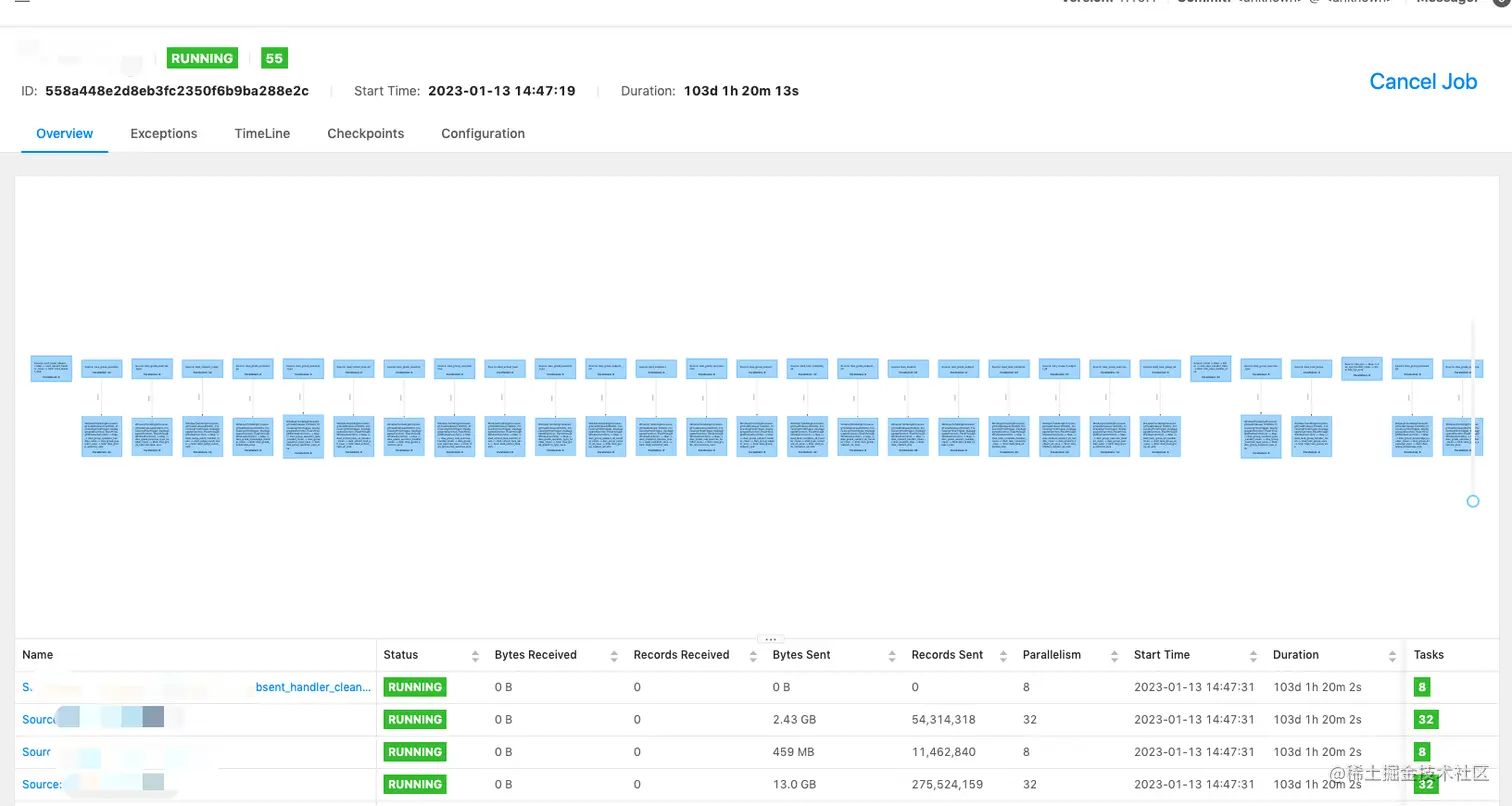The width and height of the screenshot is (1512, 806).
Task: Toggle sorting on the Bytes Received column
Action: point(614,655)
